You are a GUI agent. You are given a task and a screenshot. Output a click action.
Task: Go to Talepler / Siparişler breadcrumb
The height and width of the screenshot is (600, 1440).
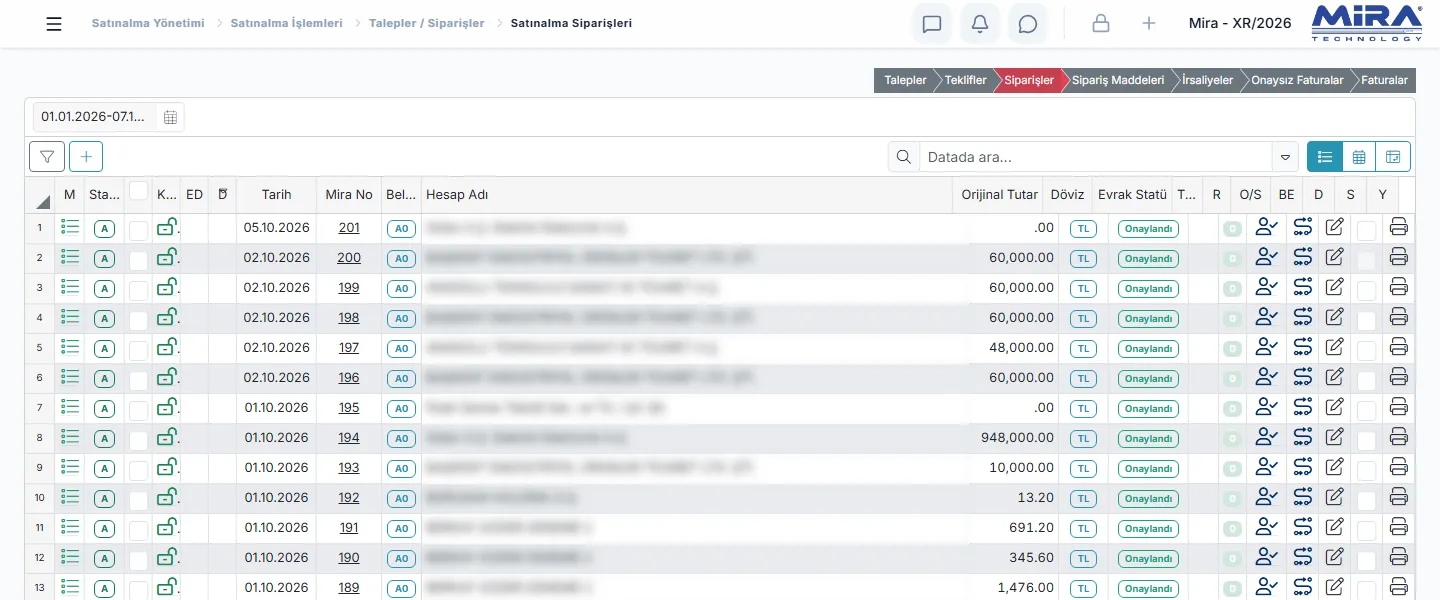[x=426, y=23]
